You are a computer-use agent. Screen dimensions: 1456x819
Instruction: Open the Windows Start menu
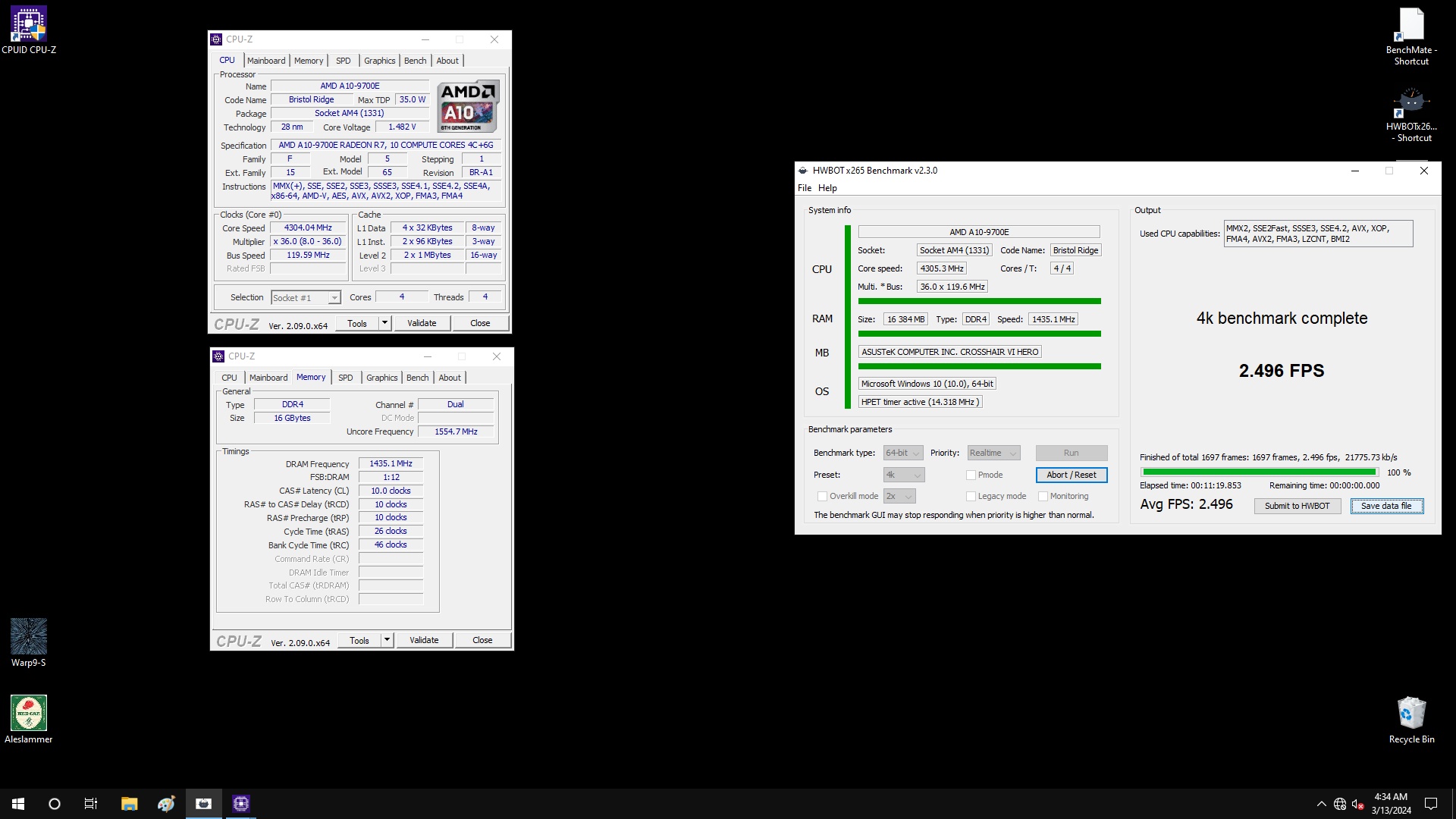(18, 804)
